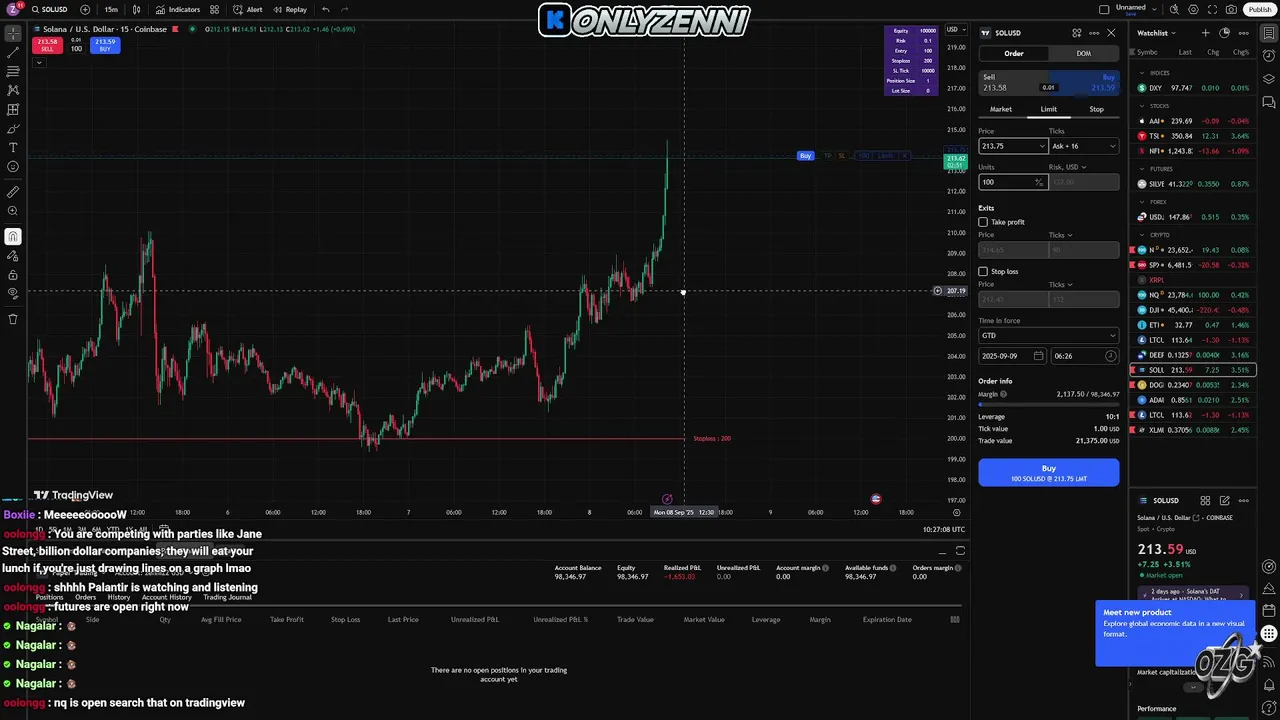The height and width of the screenshot is (720, 1280).
Task: Open the order panel layout icon beside SOLUSD
Action: coord(1076,33)
